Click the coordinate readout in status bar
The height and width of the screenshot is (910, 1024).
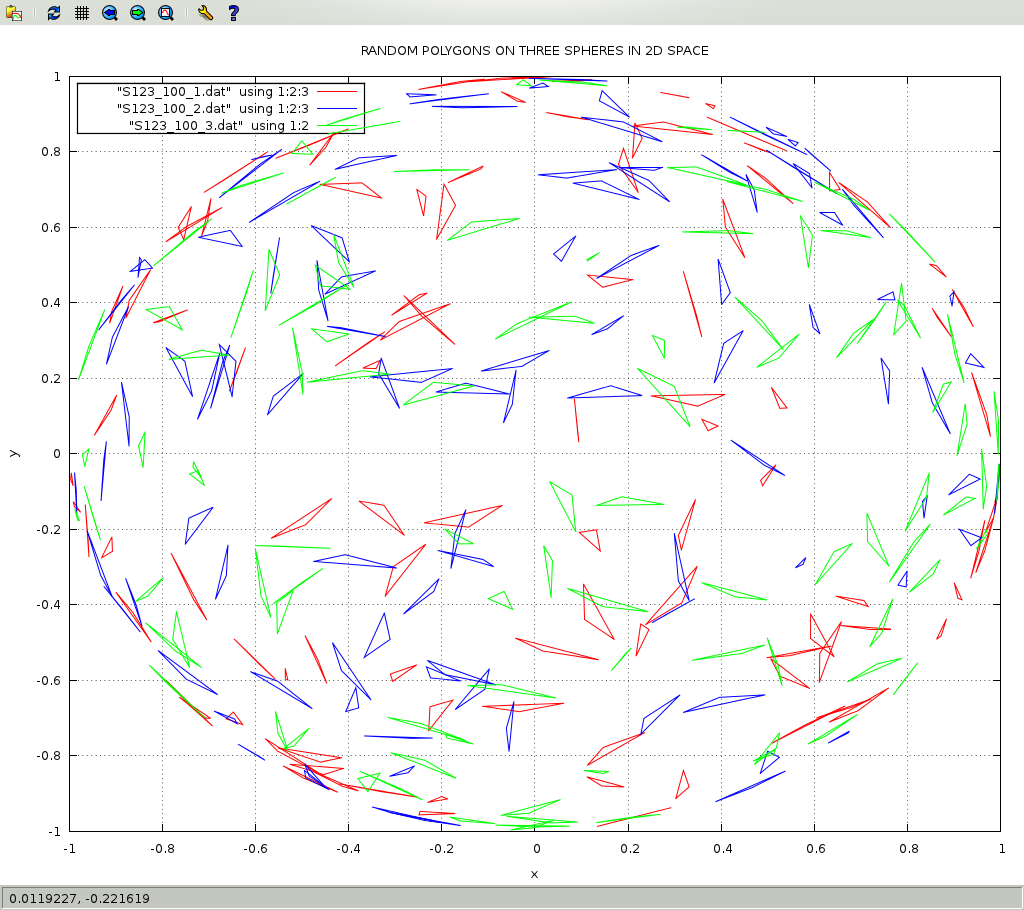(80, 898)
